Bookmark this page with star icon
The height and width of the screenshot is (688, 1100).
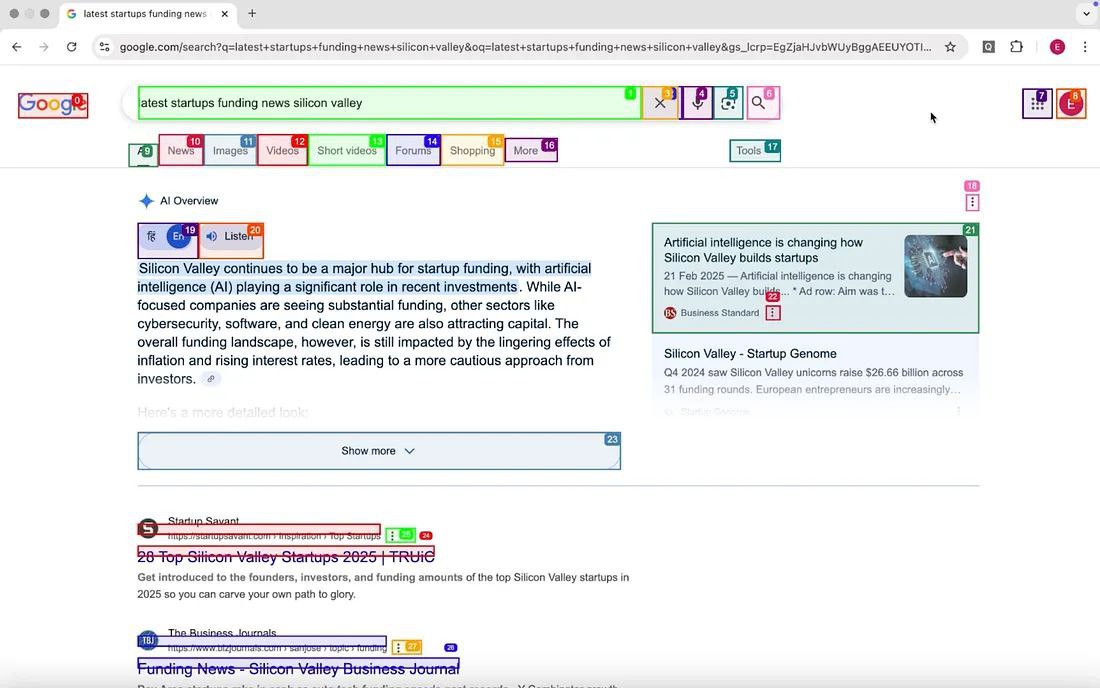(950, 47)
